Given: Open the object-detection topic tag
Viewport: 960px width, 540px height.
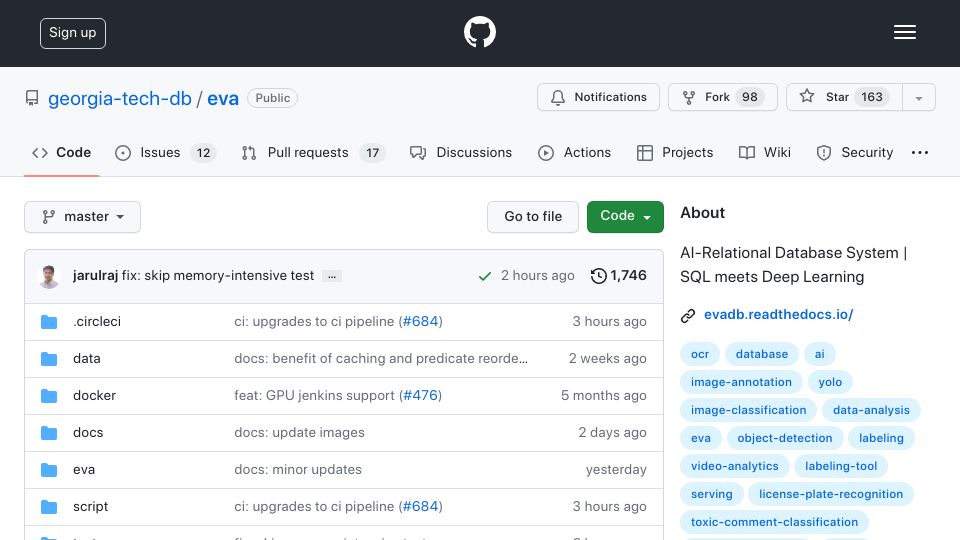Looking at the screenshot, I should click(785, 438).
